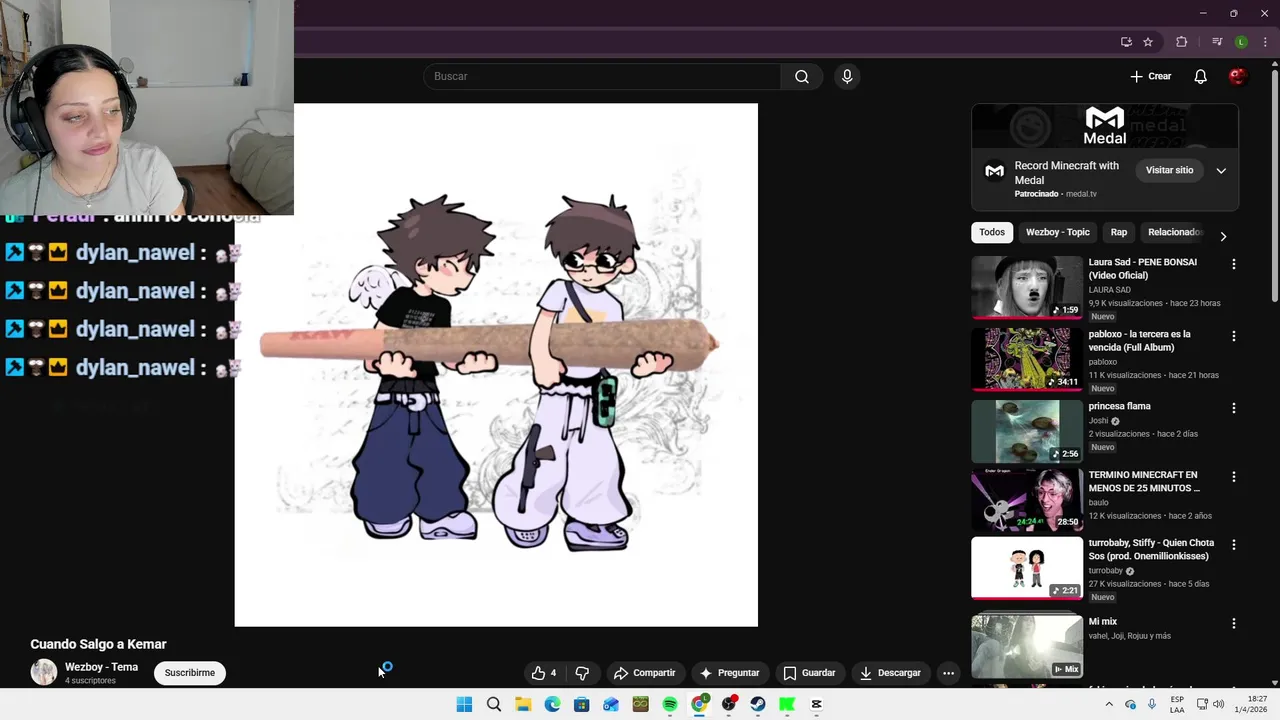
Task: Click the Medal ad banner image
Action: (1105, 126)
